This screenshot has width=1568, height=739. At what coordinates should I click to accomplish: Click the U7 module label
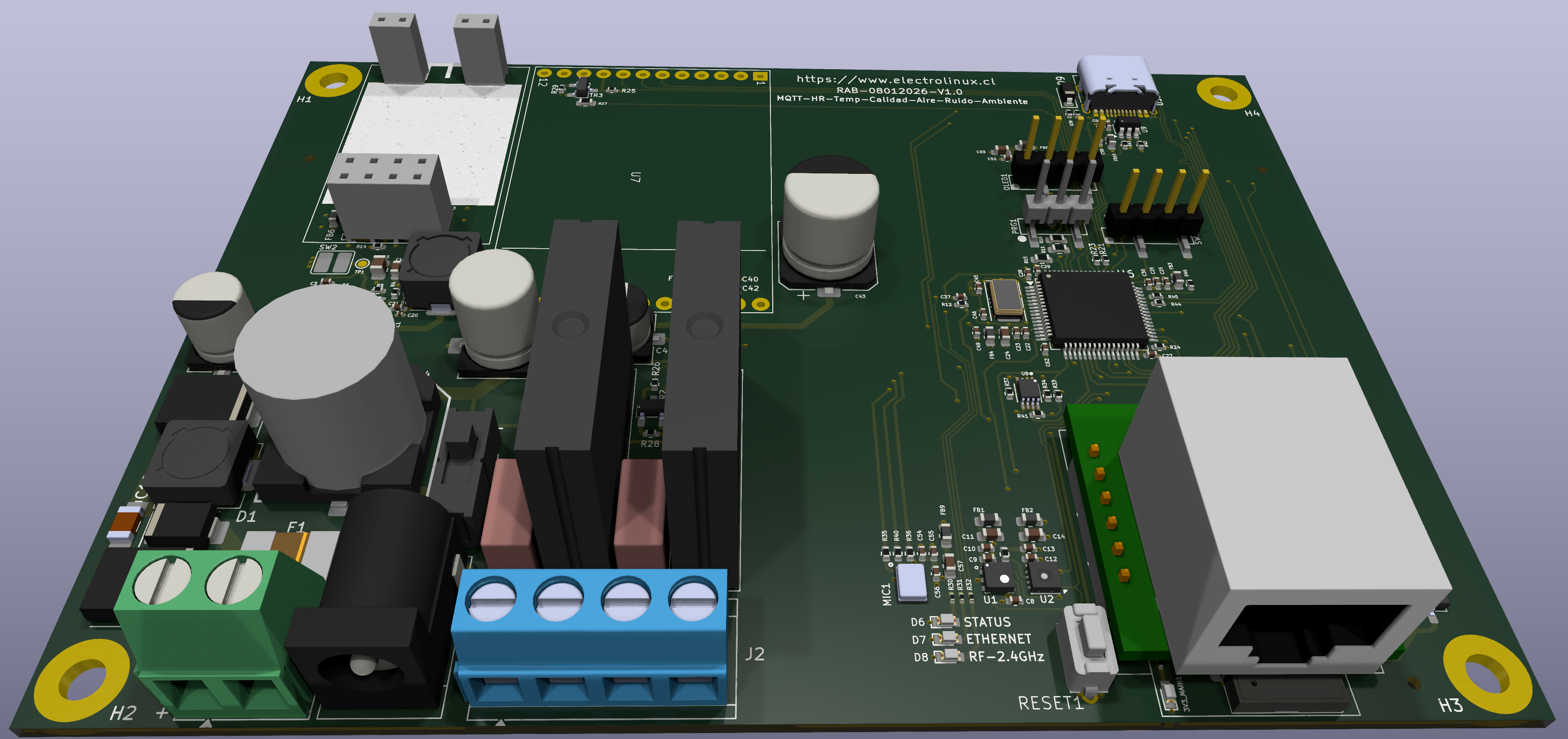(635, 177)
